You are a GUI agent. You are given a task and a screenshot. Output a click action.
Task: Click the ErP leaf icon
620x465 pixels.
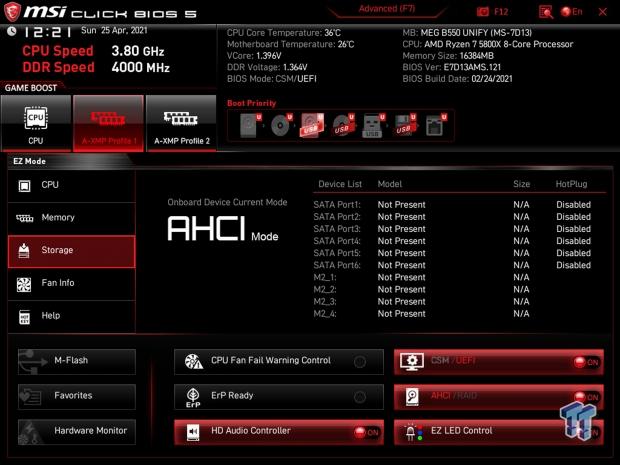tap(193, 397)
